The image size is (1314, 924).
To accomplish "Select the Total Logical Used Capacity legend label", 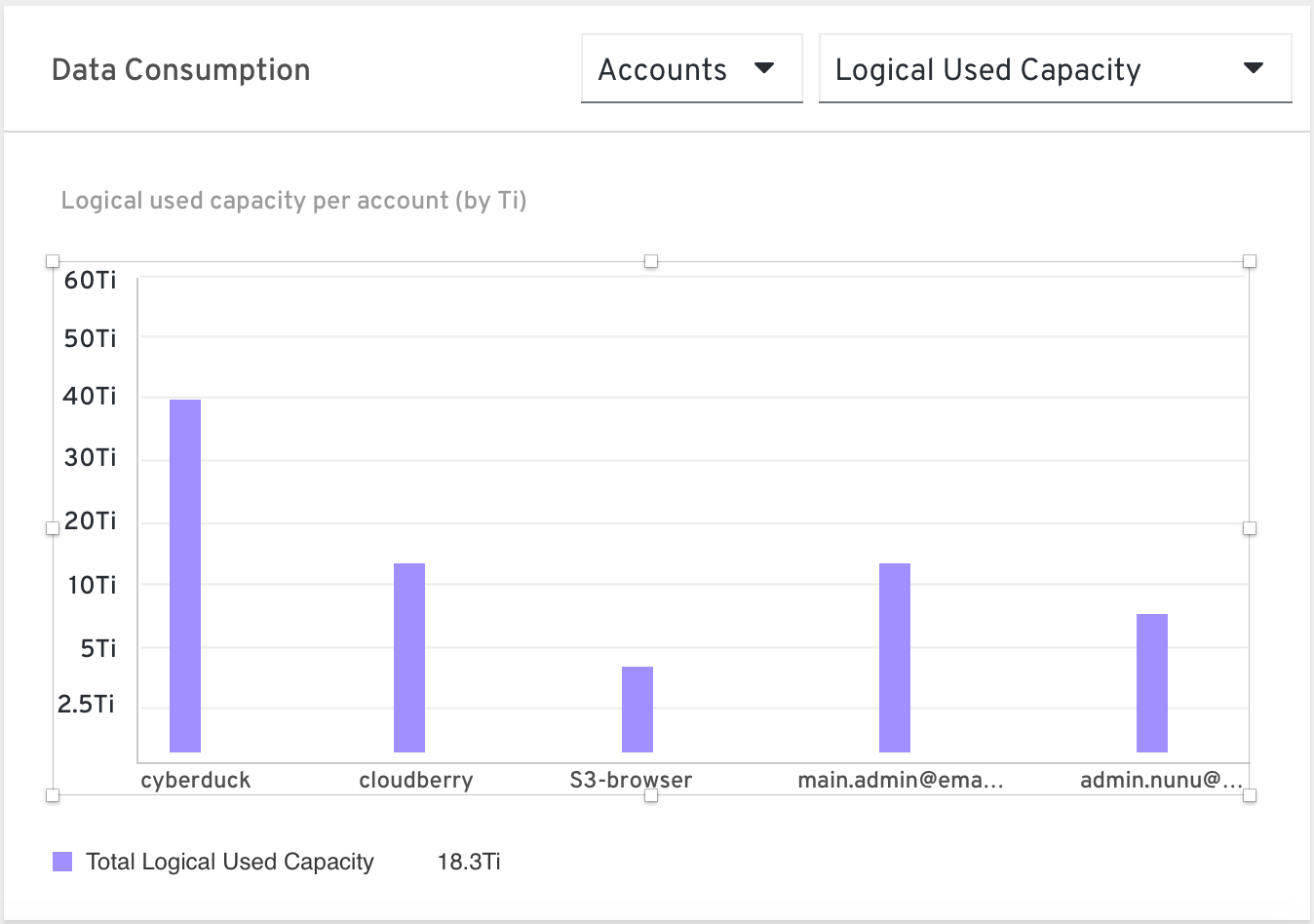I will (230, 862).
